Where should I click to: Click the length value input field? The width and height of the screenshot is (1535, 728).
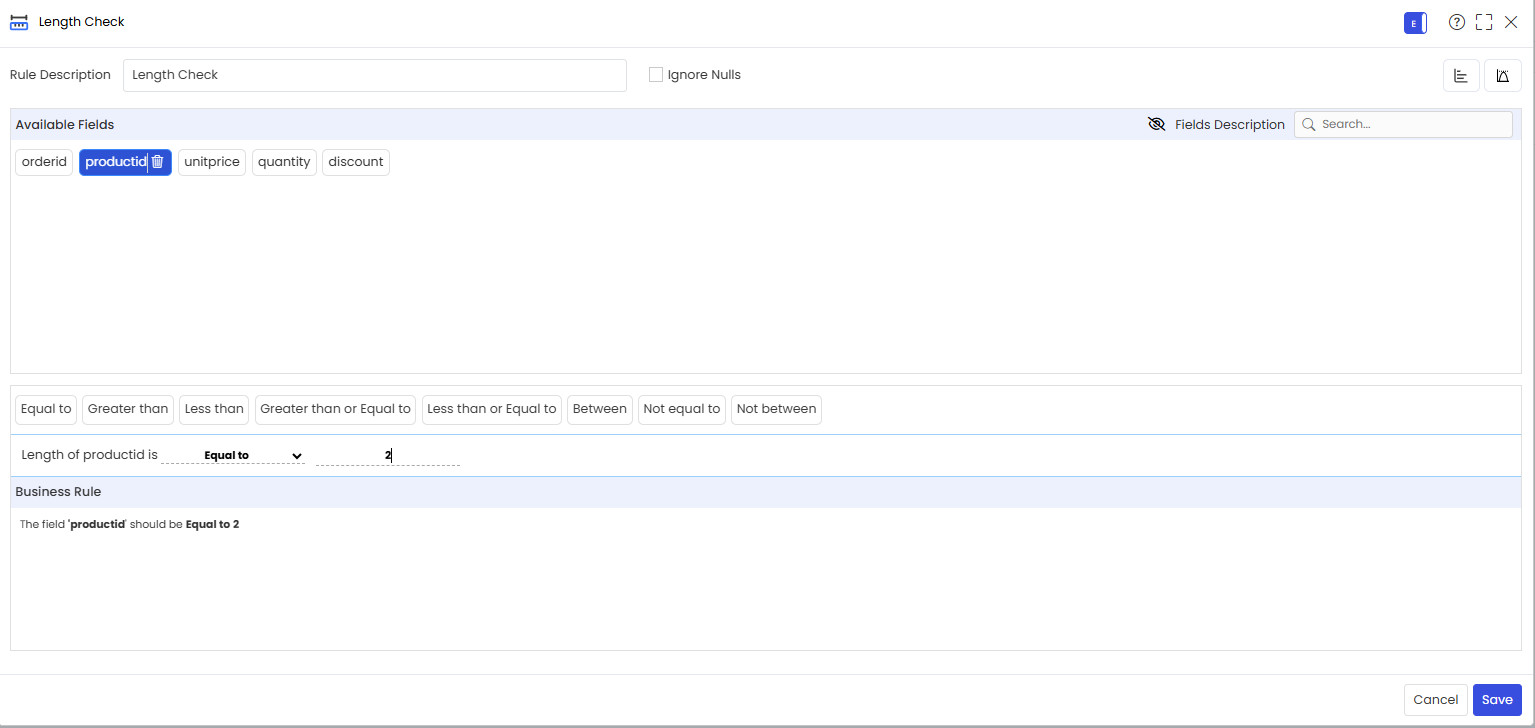[x=388, y=455]
